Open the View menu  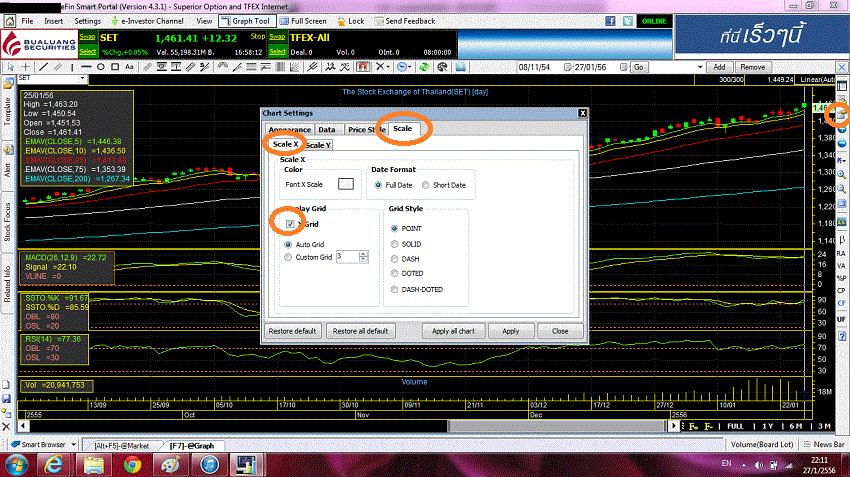[204, 21]
